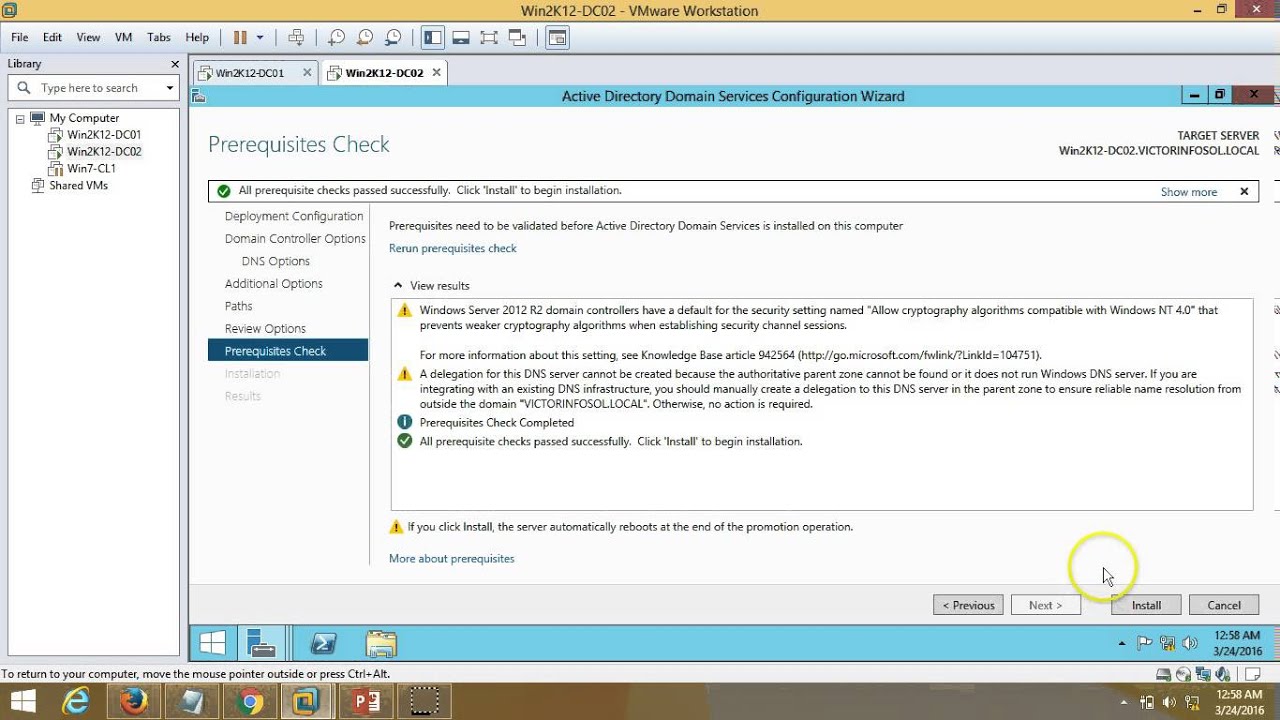Switch to Unity mode via toolbar icon

coord(517,37)
